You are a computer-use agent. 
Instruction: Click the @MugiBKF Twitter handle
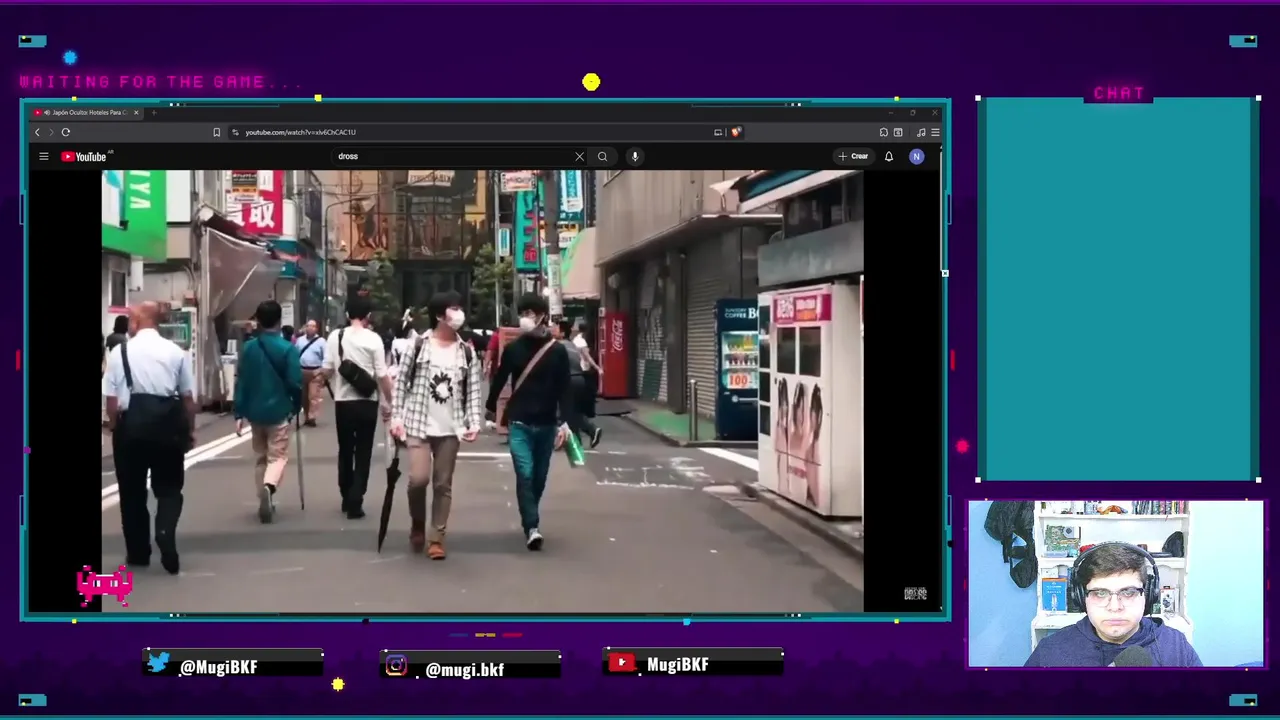pyautogui.click(x=219, y=667)
